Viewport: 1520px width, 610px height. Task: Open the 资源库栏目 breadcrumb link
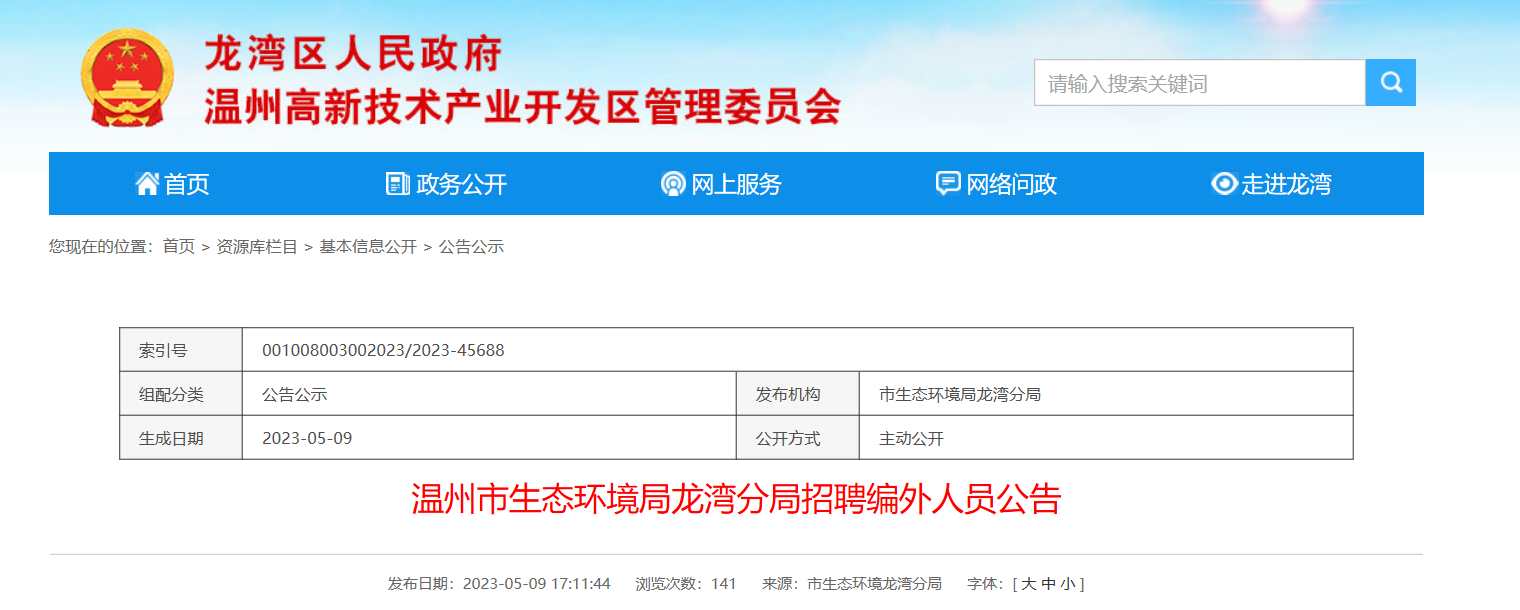point(257,247)
